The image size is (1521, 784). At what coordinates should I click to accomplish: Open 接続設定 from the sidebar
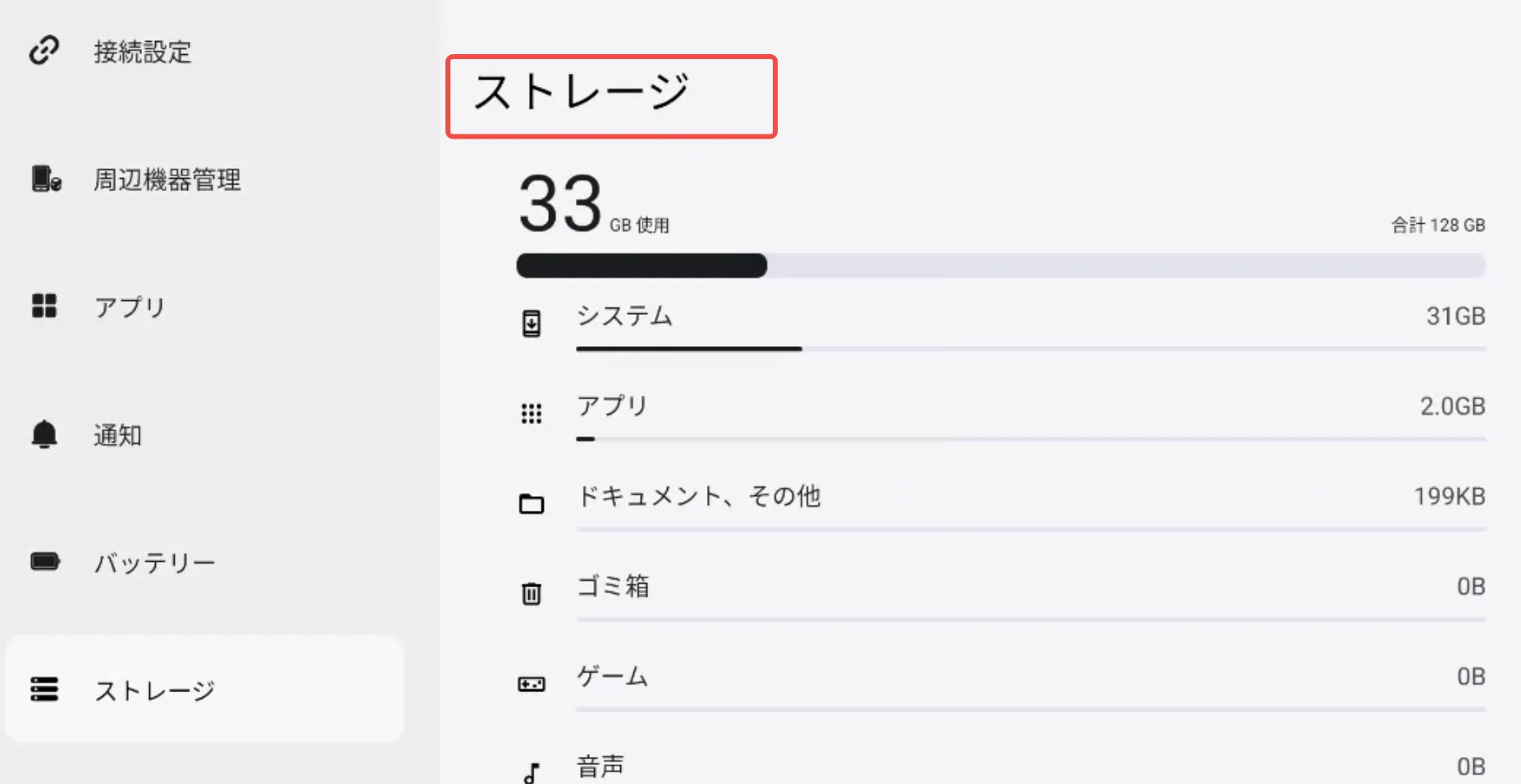(x=142, y=52)
